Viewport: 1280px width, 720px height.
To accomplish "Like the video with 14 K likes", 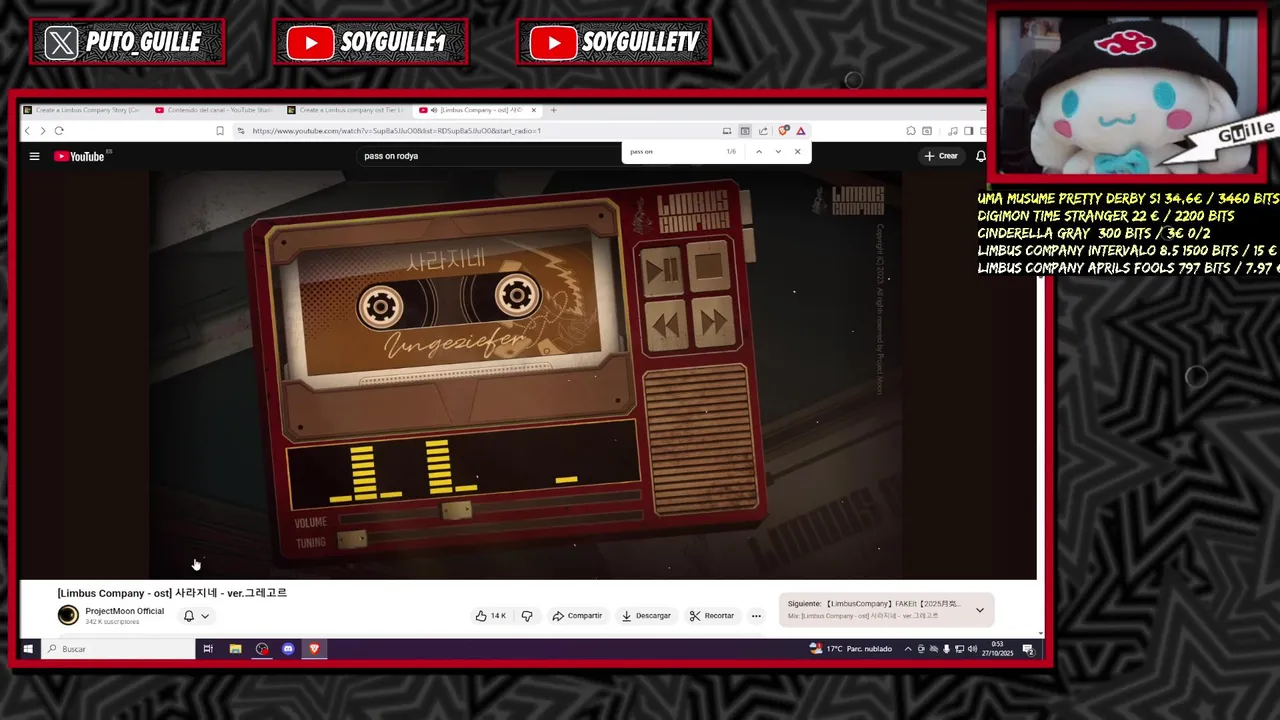I will point(491,616).
